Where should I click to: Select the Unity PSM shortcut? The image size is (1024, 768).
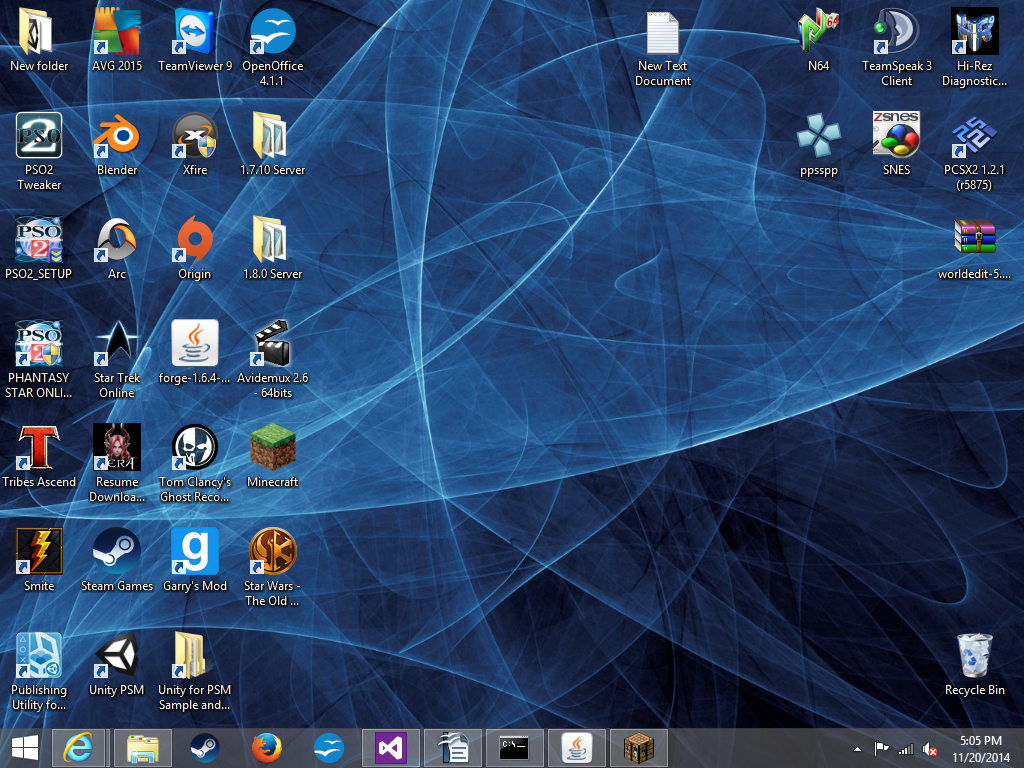point(117,657)
